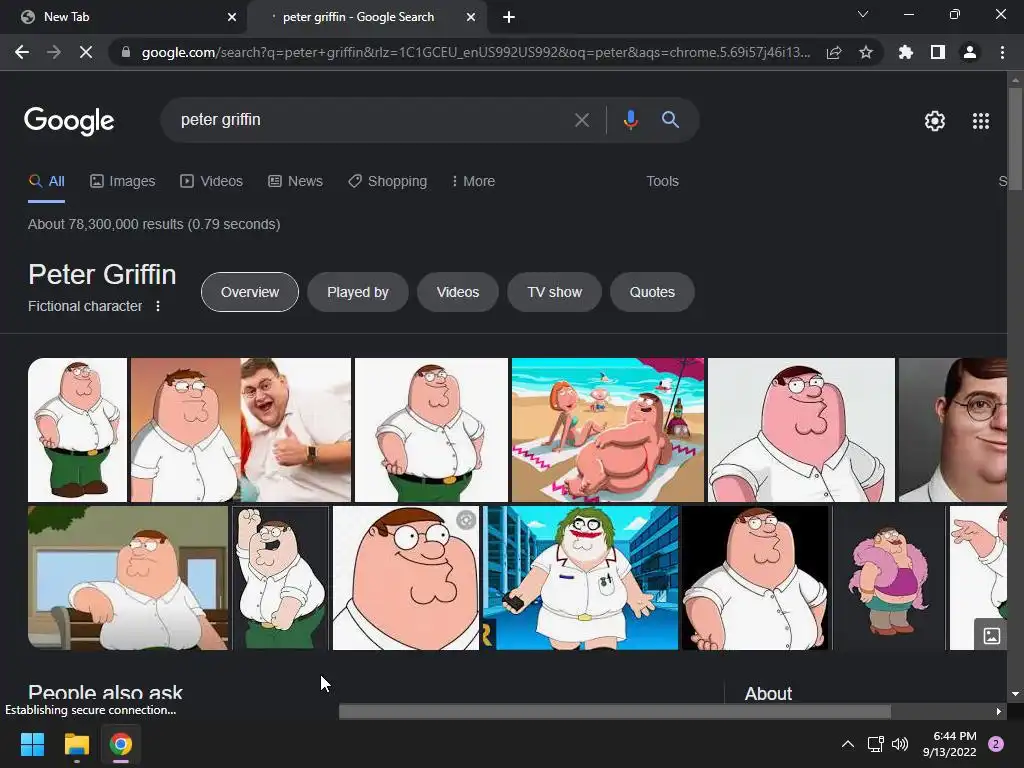Image resolution: width=1024 pixels, height=768 pixels.
Task: Open the volume tray icon
Action: click(900, 744)
